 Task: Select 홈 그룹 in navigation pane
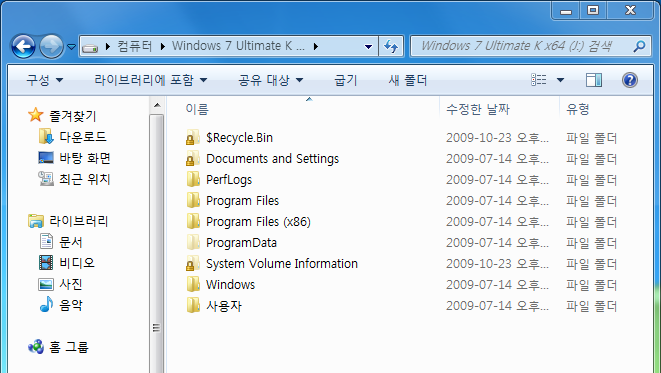(x=69, y=347)
